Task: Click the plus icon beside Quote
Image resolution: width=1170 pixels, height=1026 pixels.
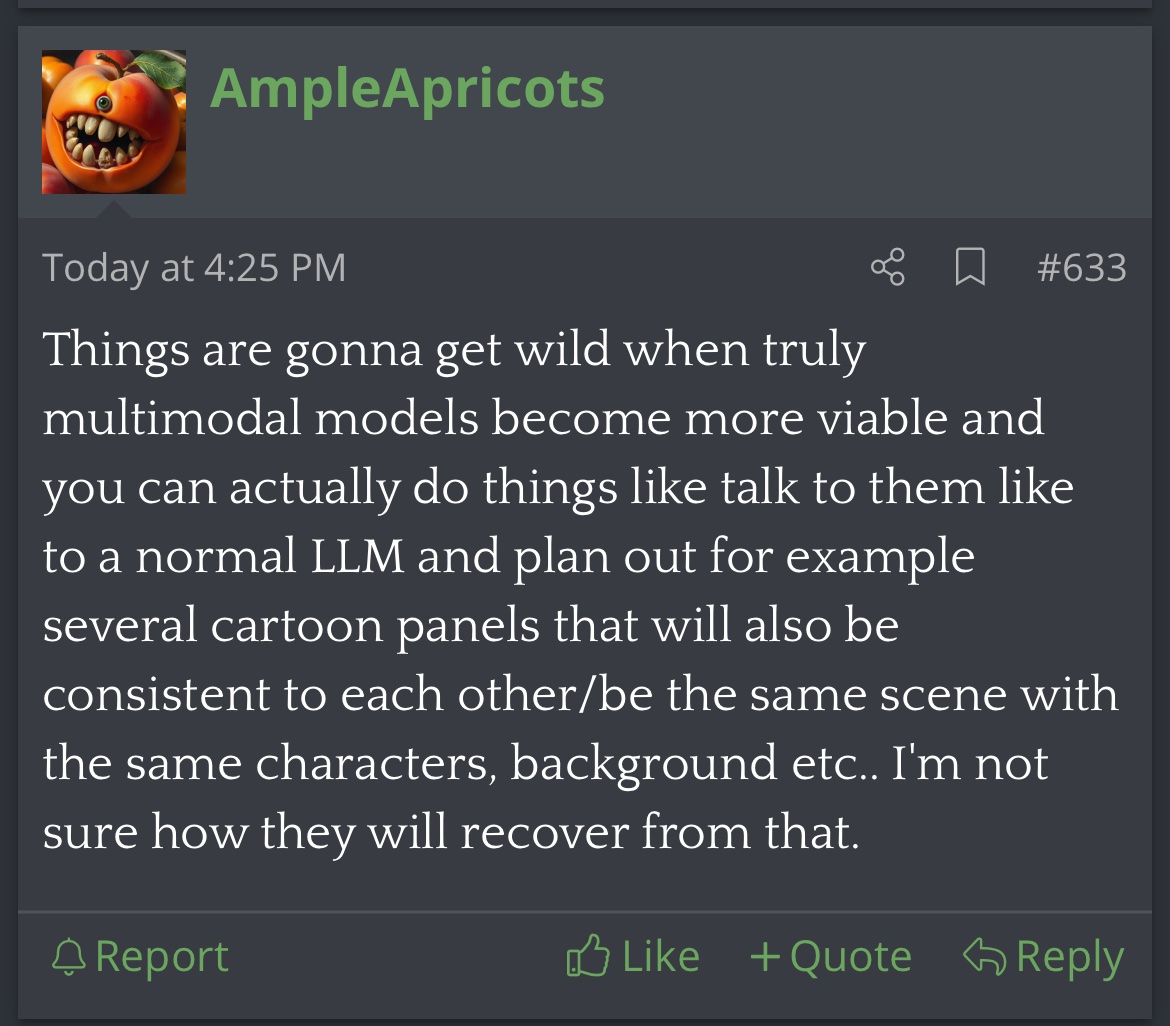Action: [x=765, y=957]
